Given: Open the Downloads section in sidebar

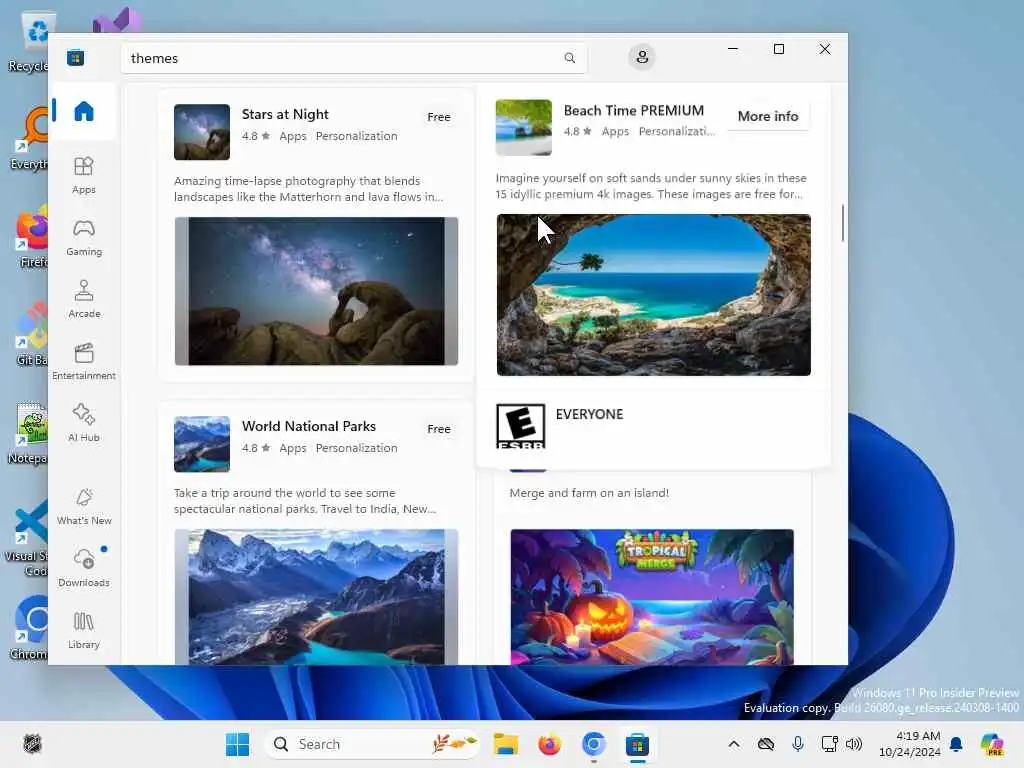Looking at the screenshot, I should pyautogui.click(x=84, y=568).
